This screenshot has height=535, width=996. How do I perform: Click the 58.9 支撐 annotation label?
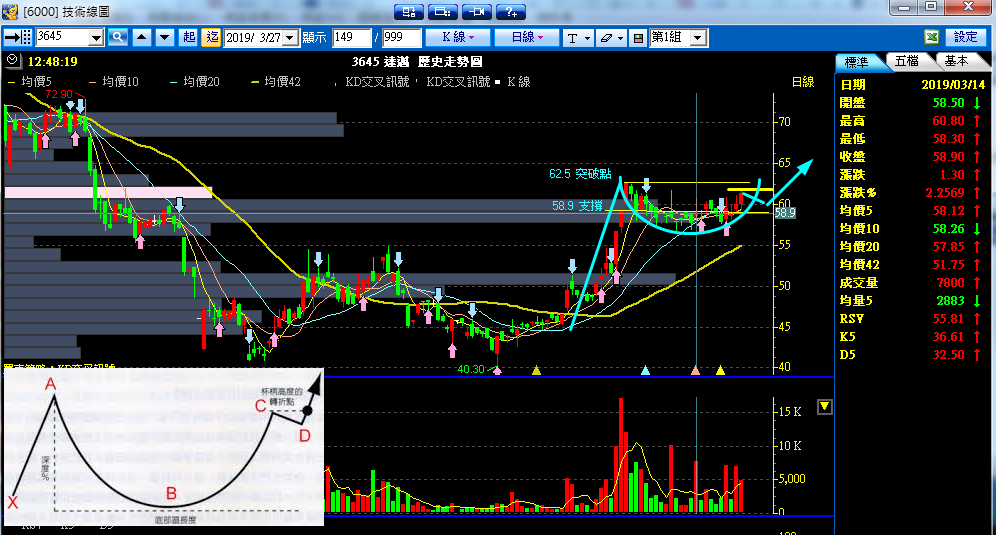[x=577, y=205]
